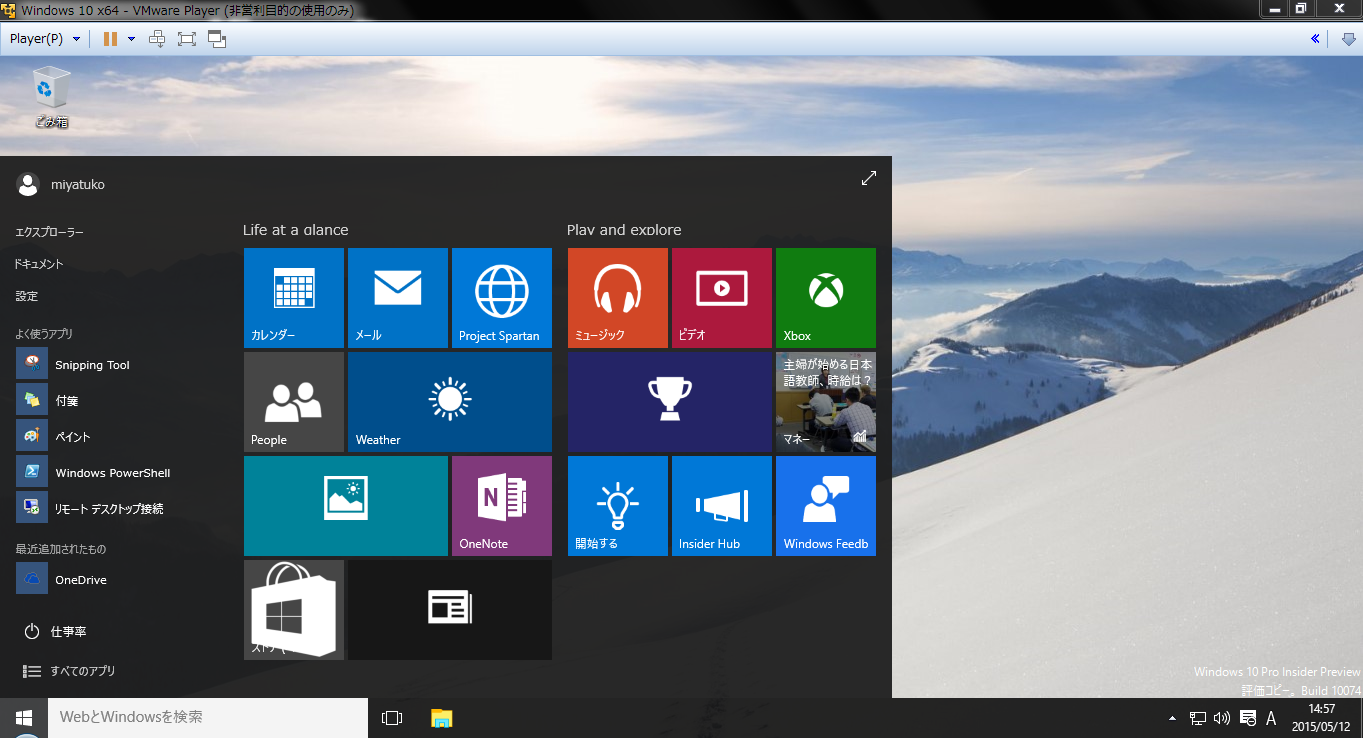Launch Snipping Tool from app list
Screen dimensions: 1363x738
(92, 364)
